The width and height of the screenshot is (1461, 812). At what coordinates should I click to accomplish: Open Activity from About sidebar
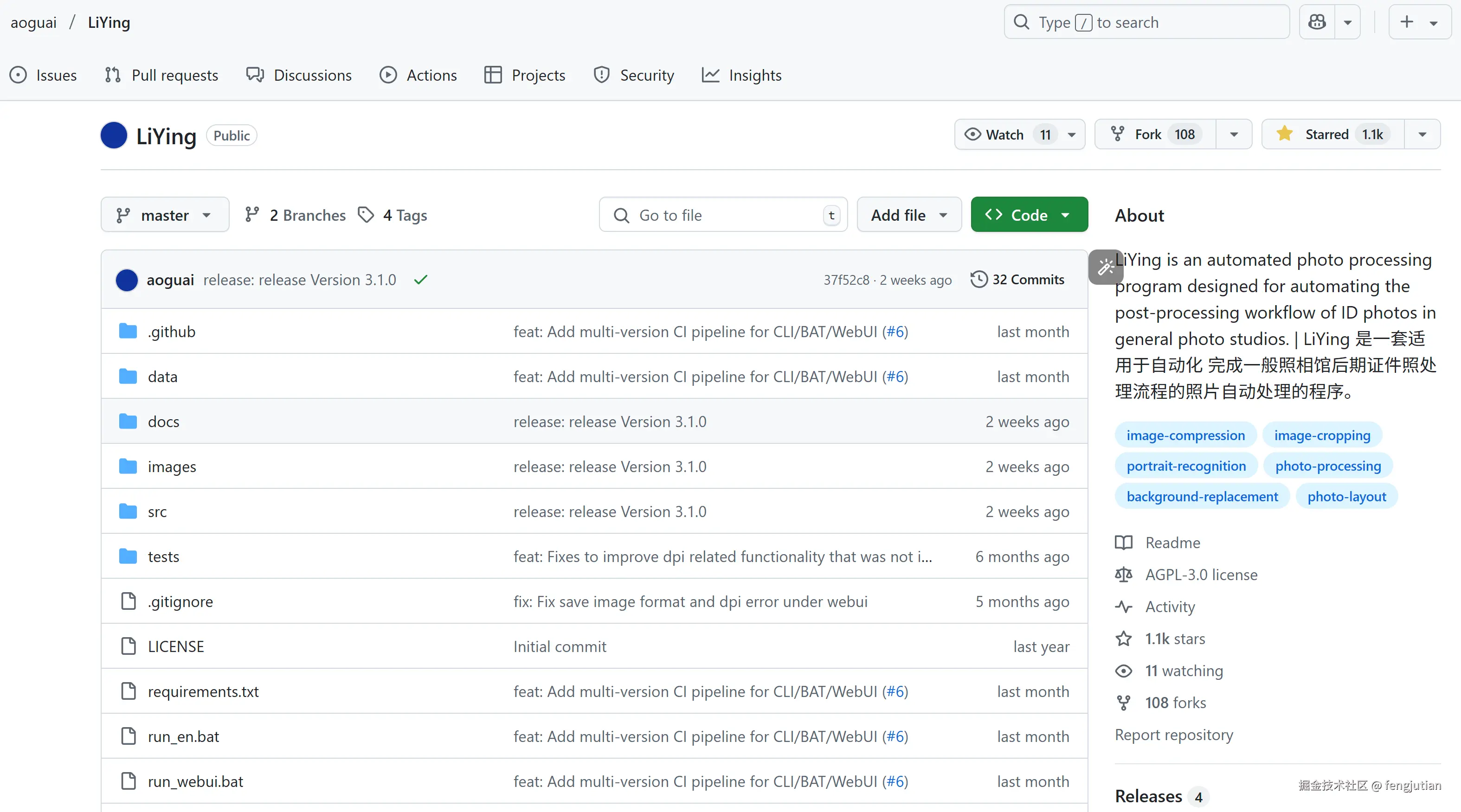tap(1170, 607)
